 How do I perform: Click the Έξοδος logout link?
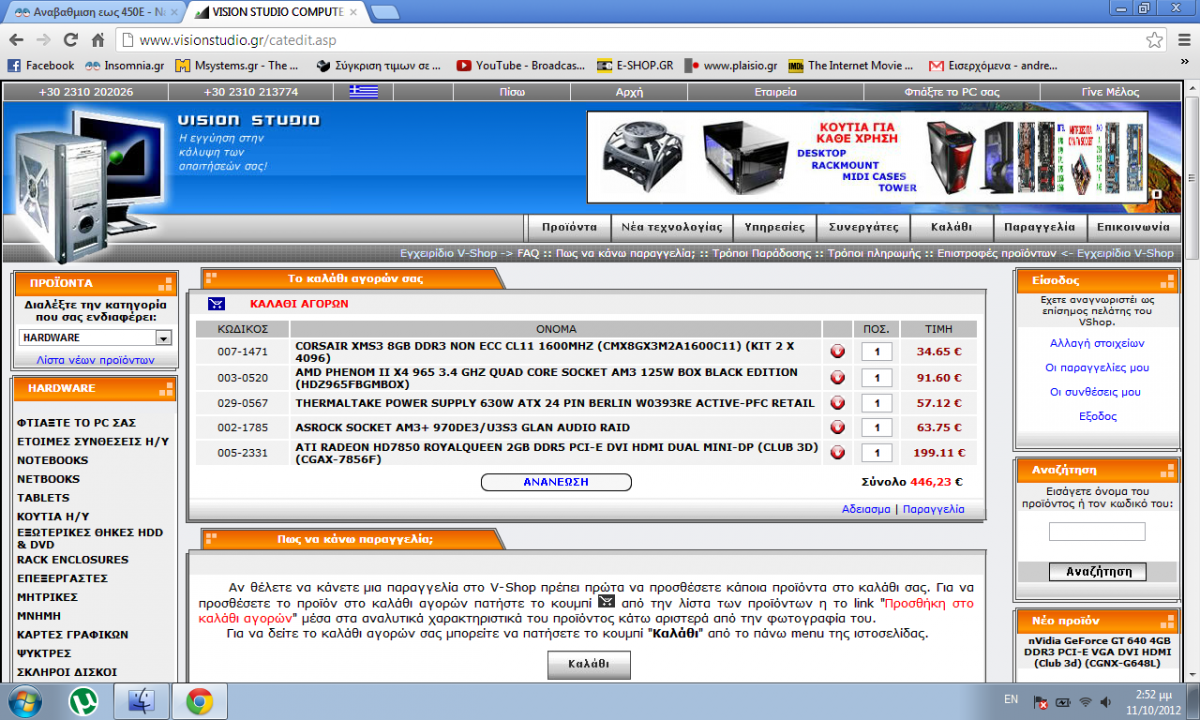tap(1097, 416)
